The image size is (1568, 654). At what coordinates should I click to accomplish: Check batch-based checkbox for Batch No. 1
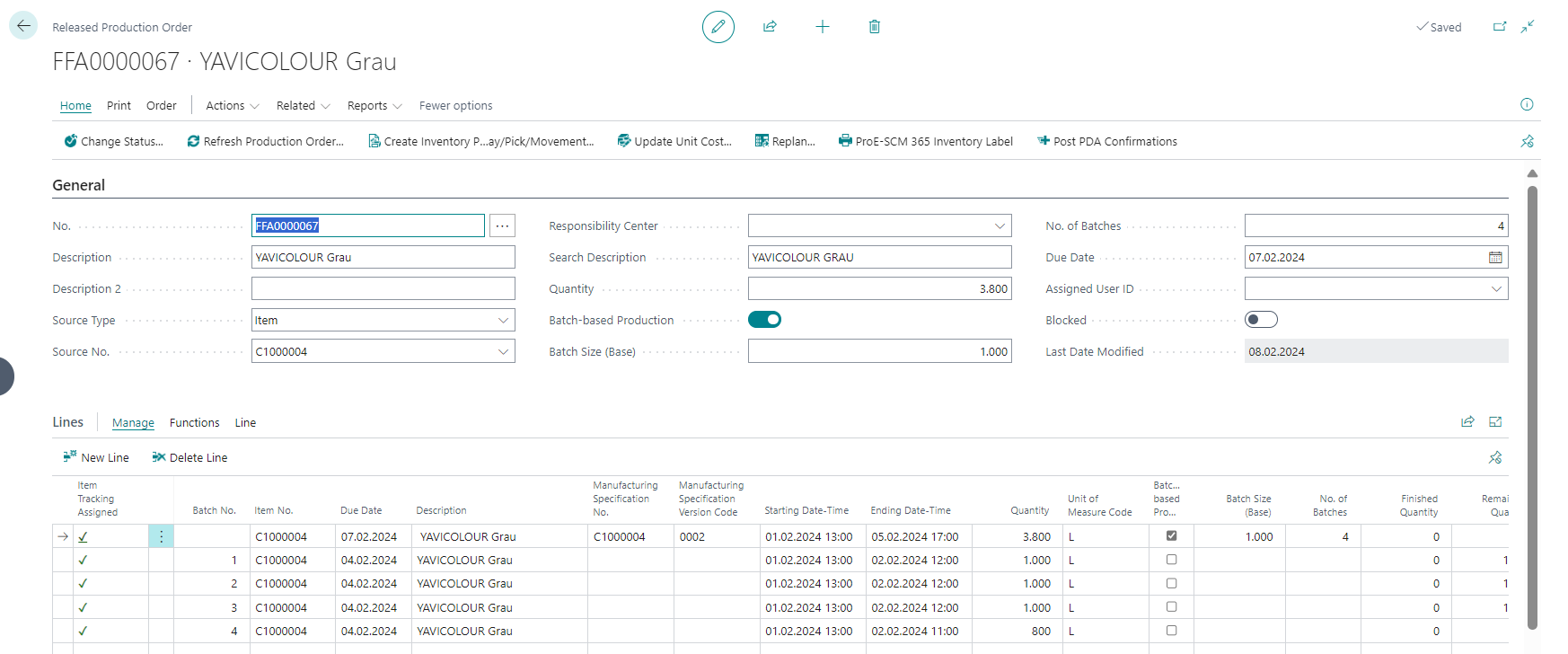1171,560
